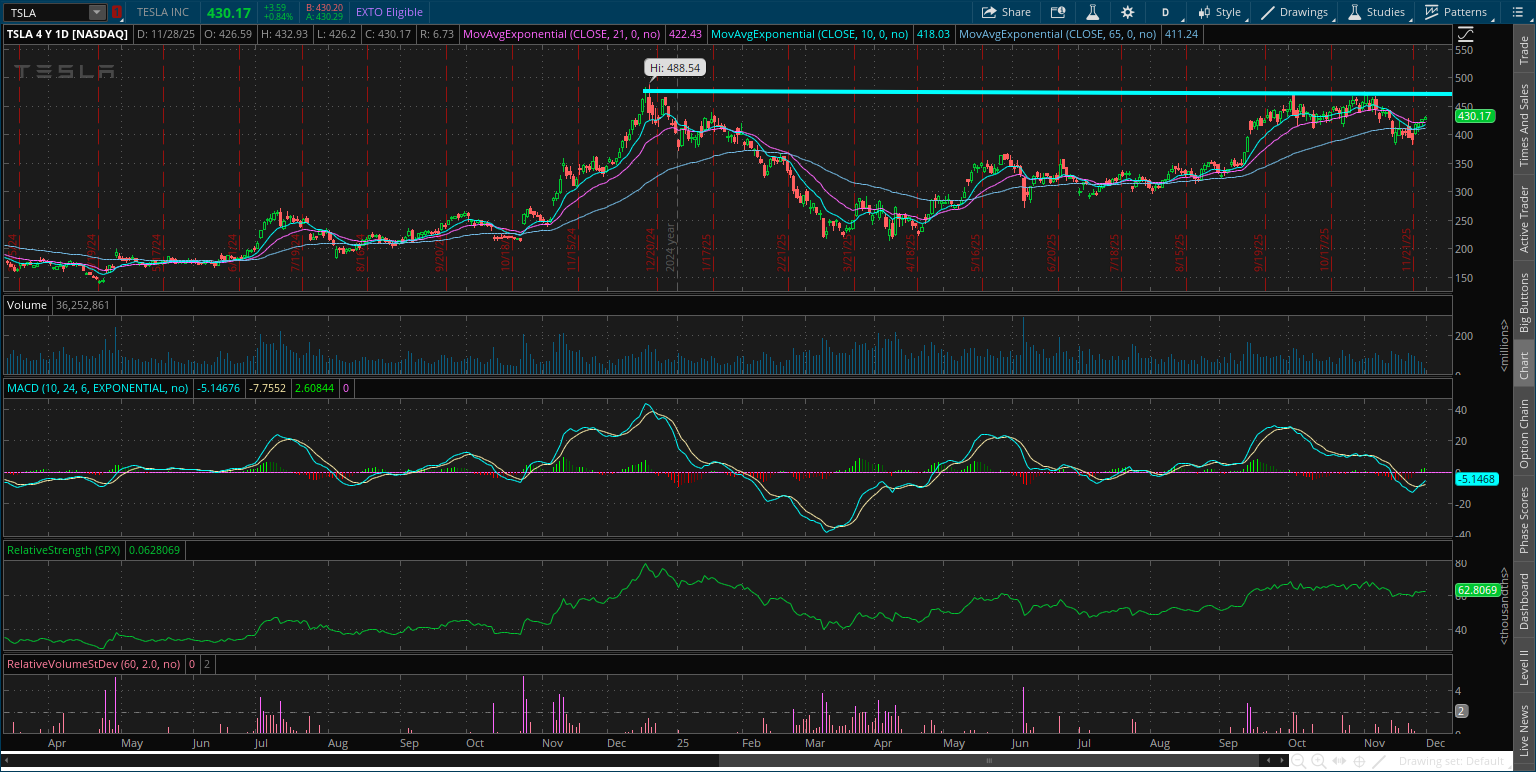Open the D timeframe dropdown

click(1165, 12)
